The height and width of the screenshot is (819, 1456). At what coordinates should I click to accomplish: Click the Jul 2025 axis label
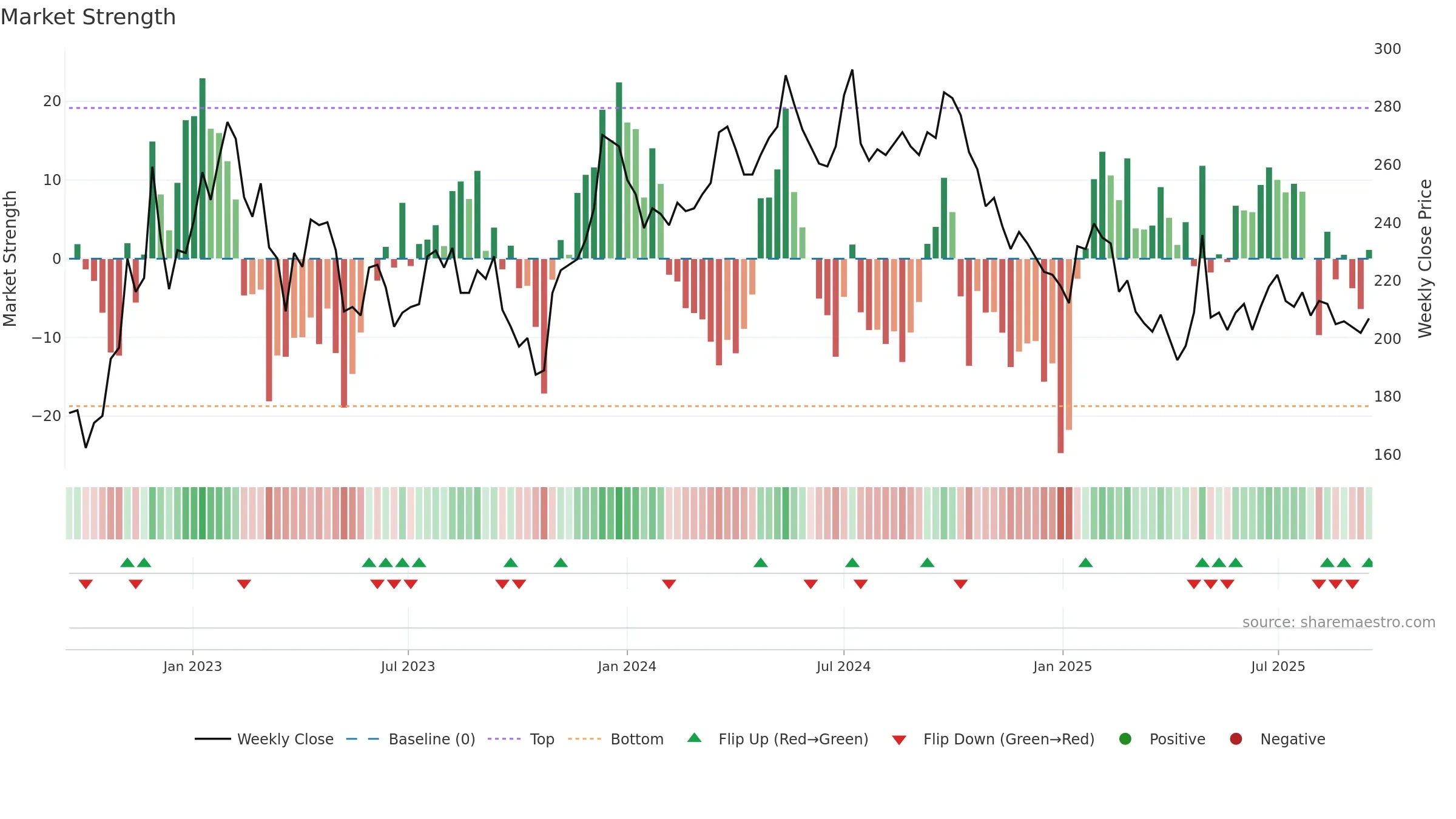(x=1278, y=666)
